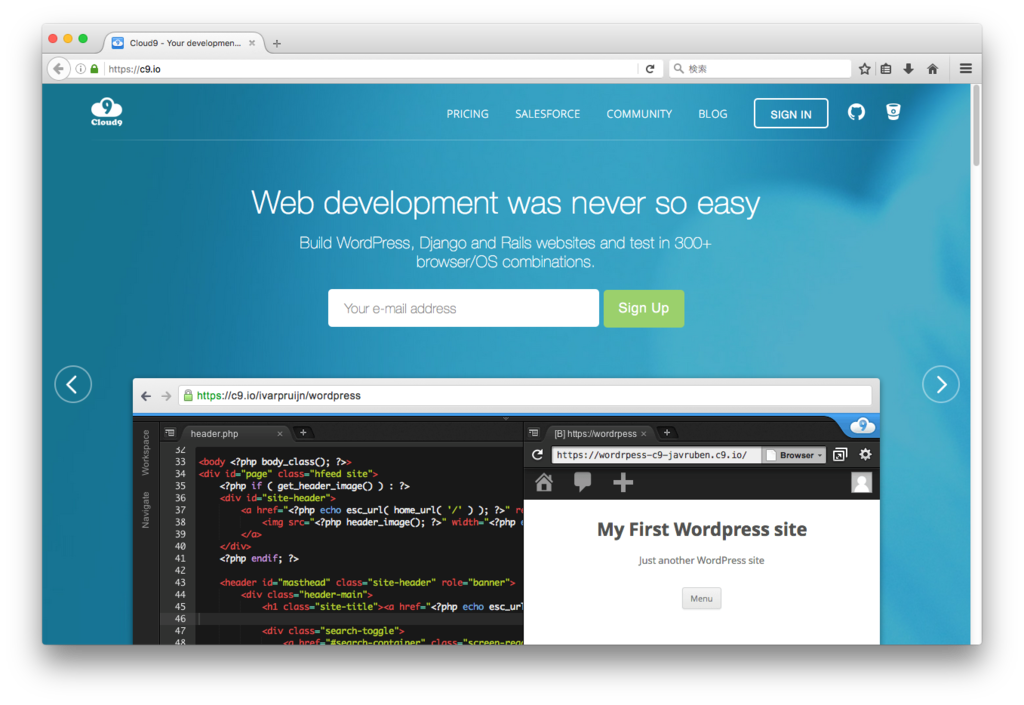Click 'Just another WordPress site' tagline

(701, 560)
